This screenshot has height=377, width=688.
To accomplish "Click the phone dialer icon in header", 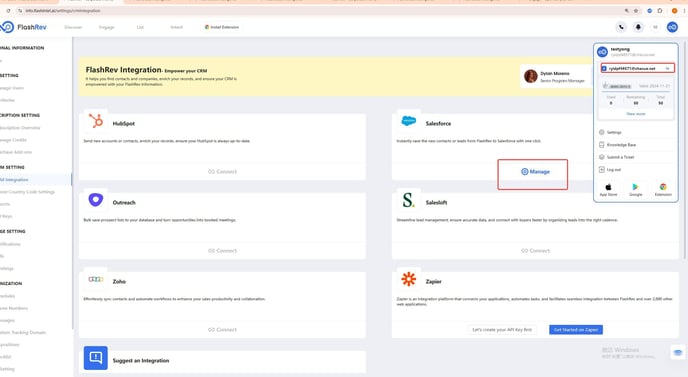I will (x=621, y=27).
